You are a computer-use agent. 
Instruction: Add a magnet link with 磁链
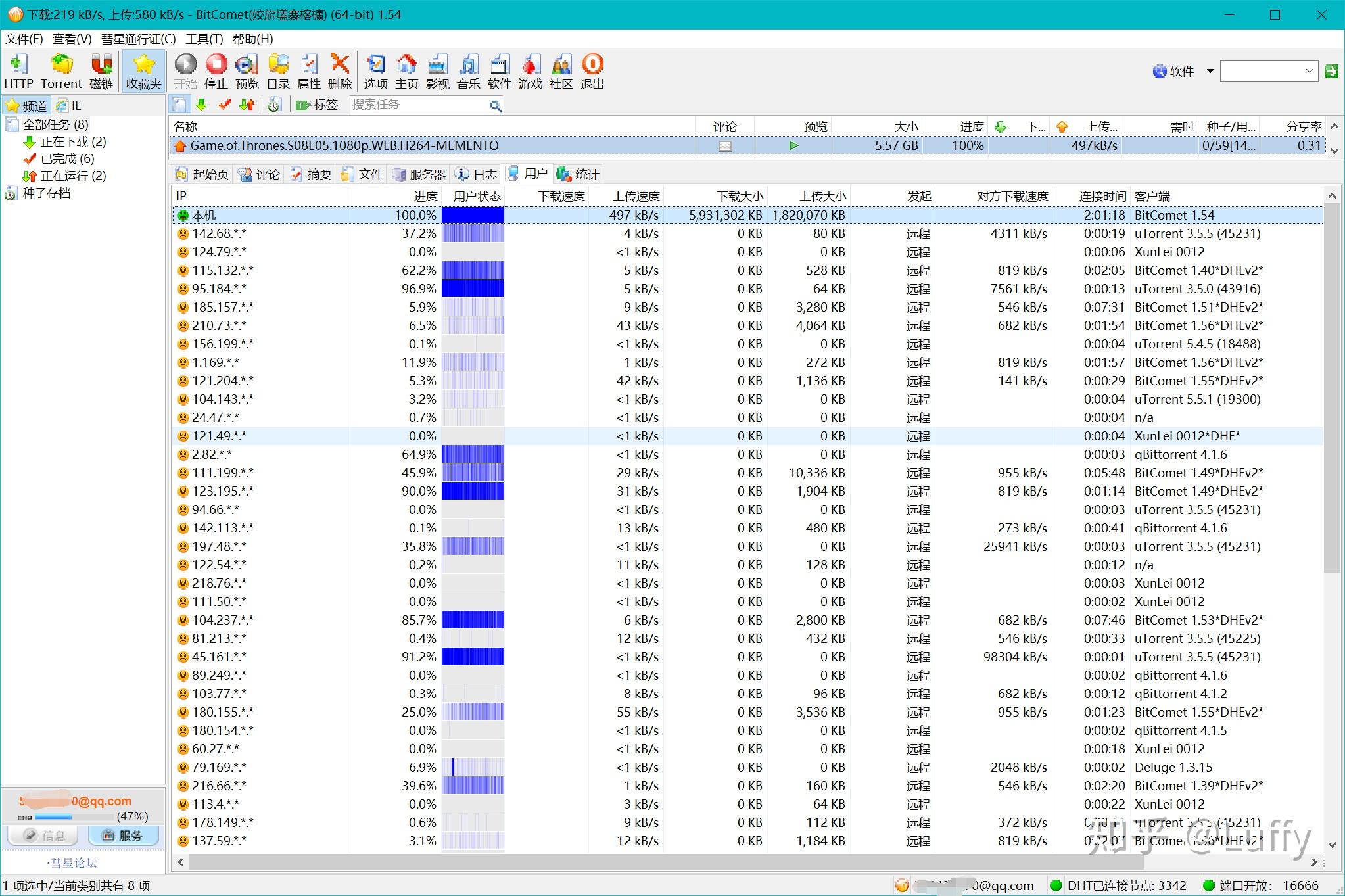pyautogui.click(x=101, y=71)
